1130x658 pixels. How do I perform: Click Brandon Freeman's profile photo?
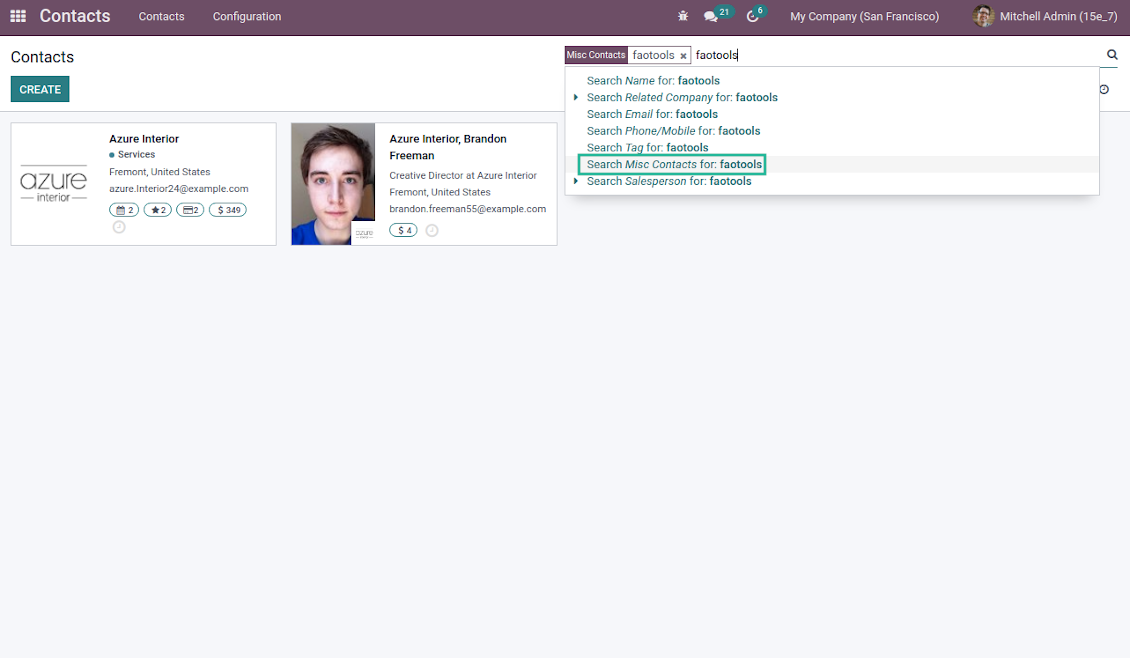(333, 184)
